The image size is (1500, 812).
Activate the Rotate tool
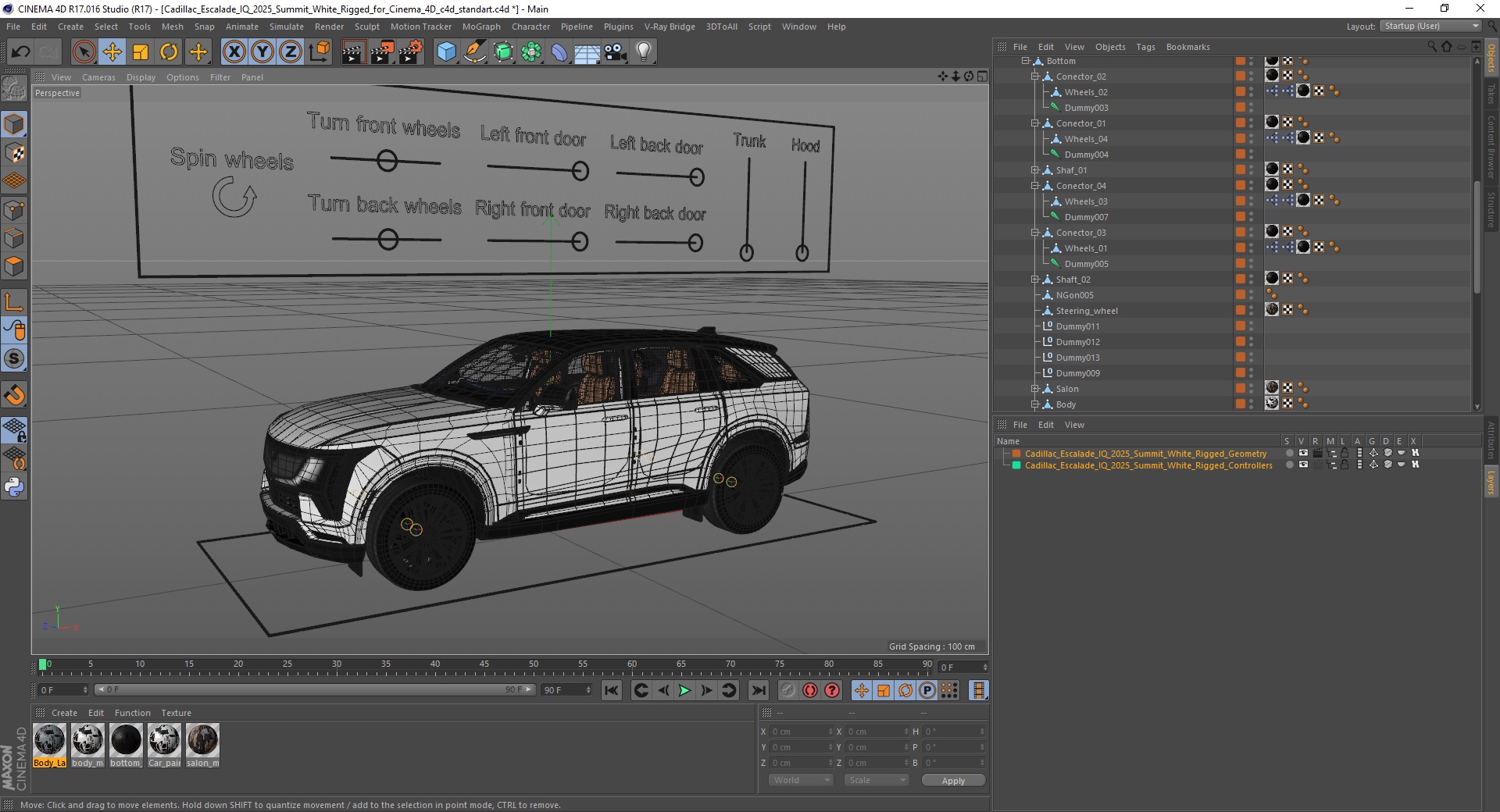tap(169, 52)
